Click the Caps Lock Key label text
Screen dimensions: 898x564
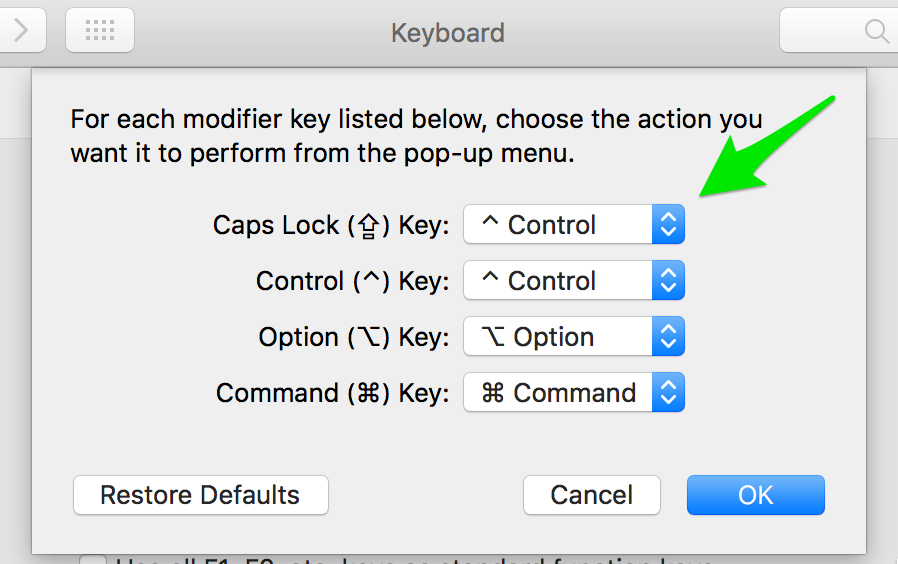coord(331,225)
